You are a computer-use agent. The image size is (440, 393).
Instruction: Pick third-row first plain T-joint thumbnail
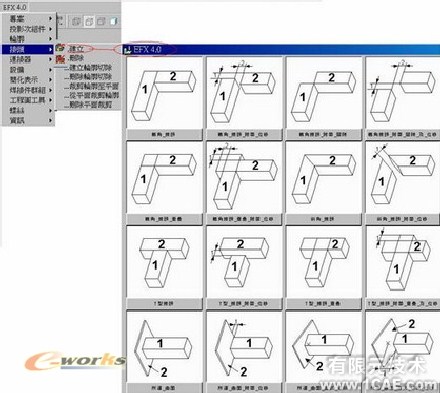pyautogui.click(x=164, y=262)
